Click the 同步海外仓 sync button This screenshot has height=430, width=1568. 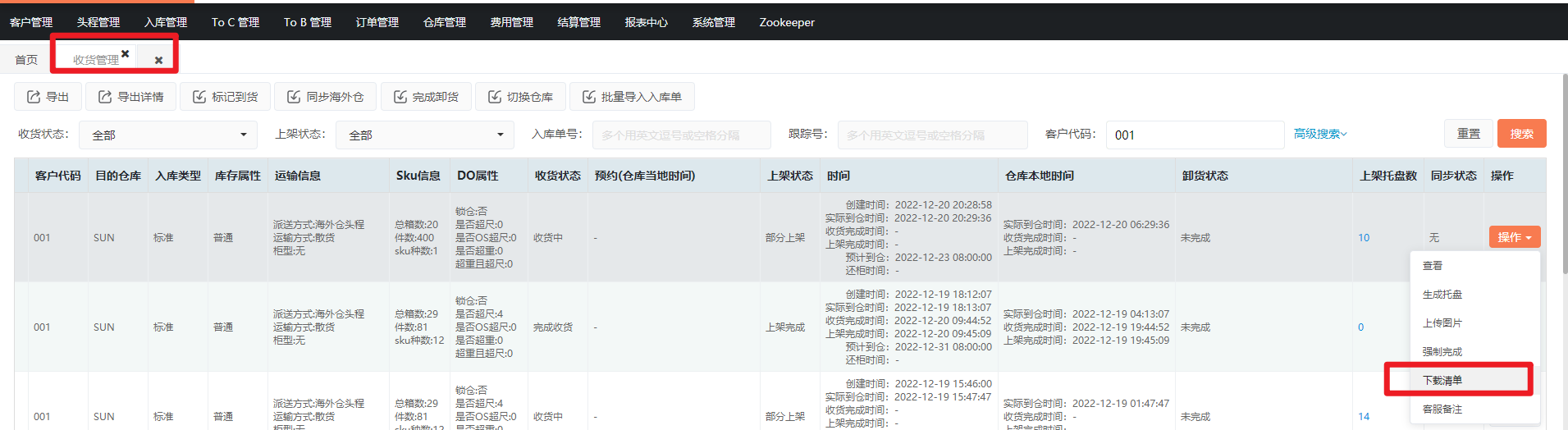coord(325,97)
